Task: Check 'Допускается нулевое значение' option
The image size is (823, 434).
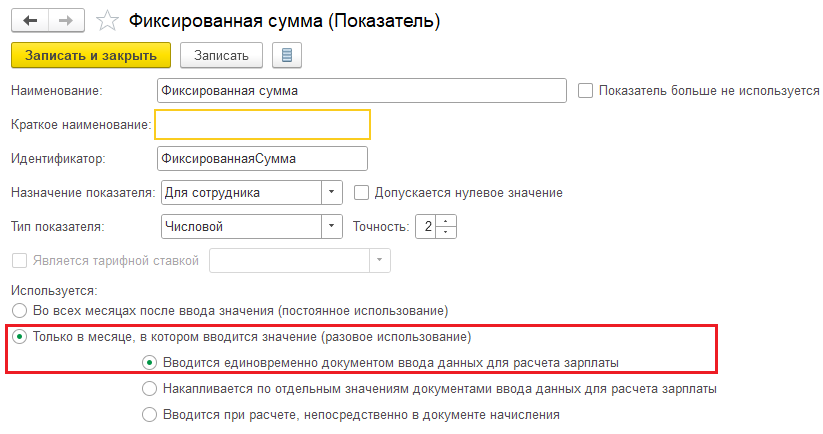Action: pos(361,193)
